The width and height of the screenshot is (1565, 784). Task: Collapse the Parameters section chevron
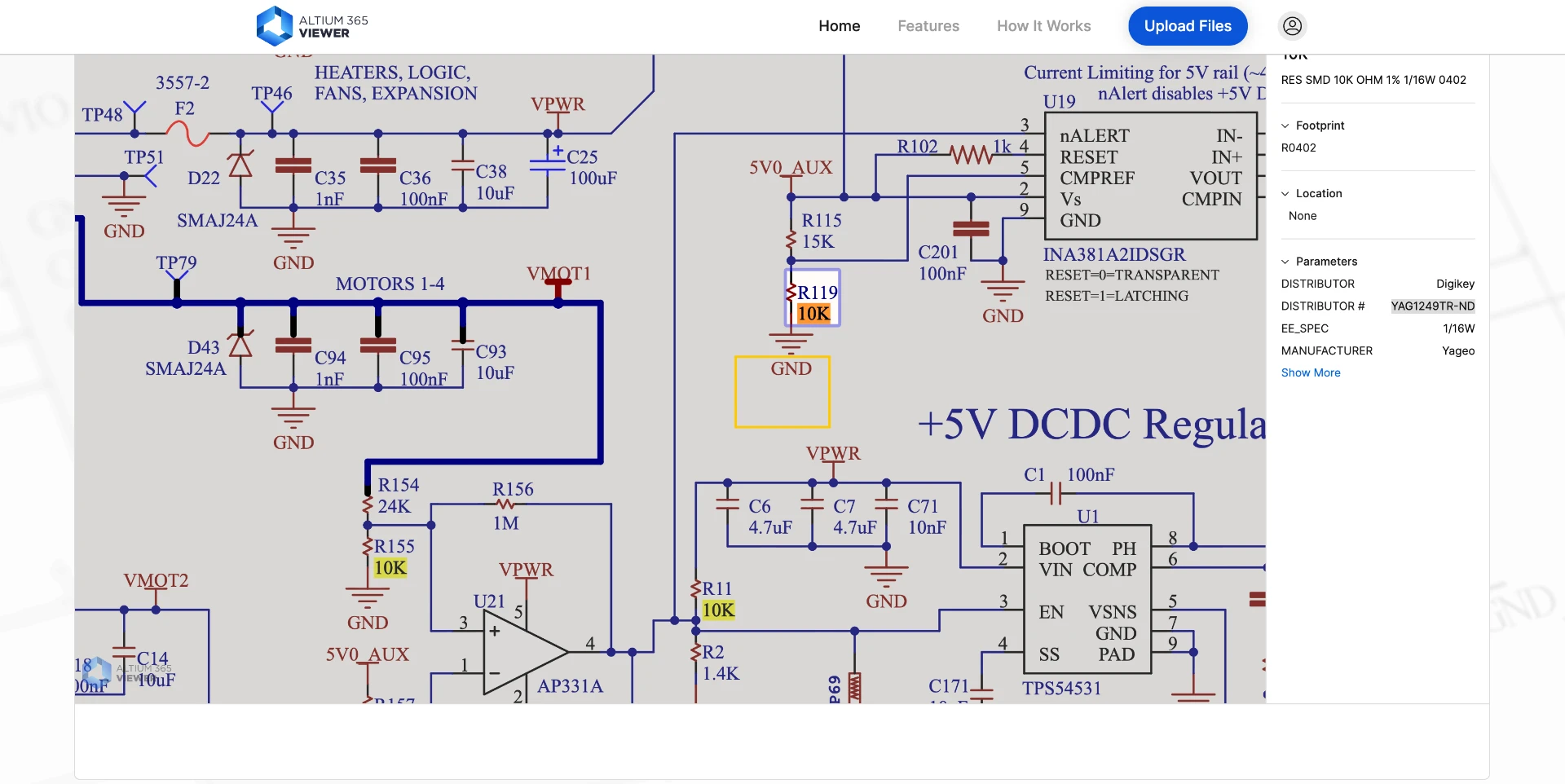[x=1285, y=262]
